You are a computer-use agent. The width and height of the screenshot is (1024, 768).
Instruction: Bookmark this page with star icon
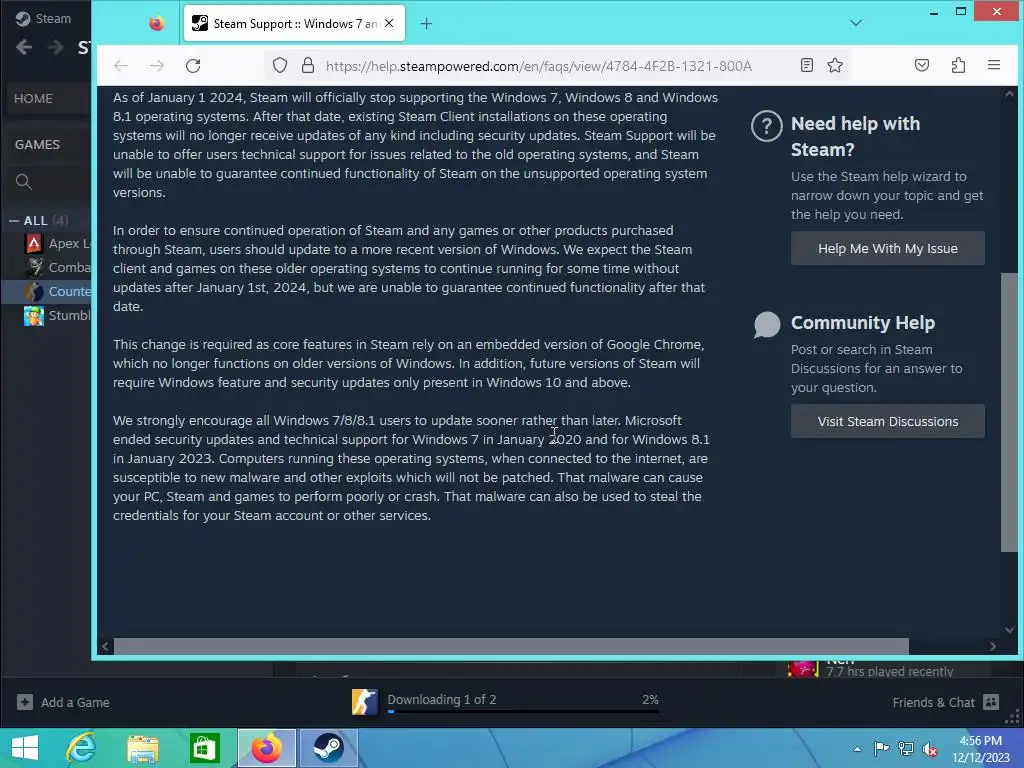pyautogui.click(x=835, y=65)
